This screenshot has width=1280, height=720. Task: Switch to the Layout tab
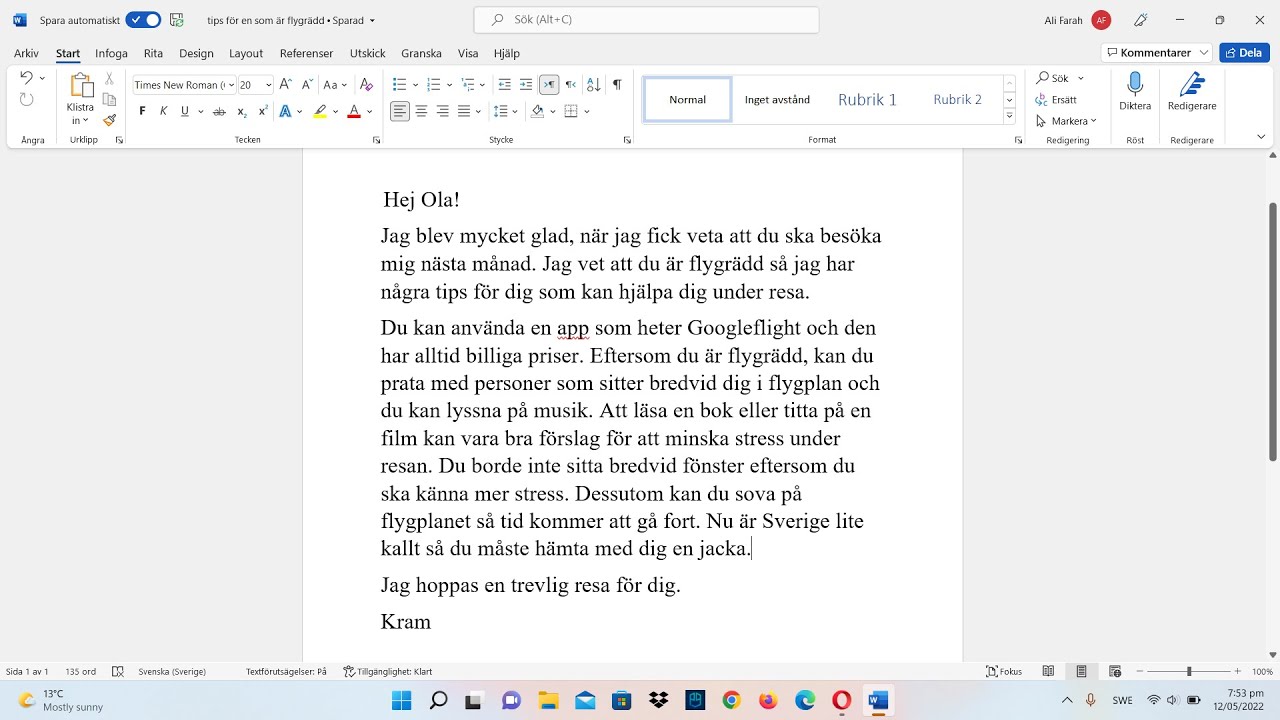(246, 53)
